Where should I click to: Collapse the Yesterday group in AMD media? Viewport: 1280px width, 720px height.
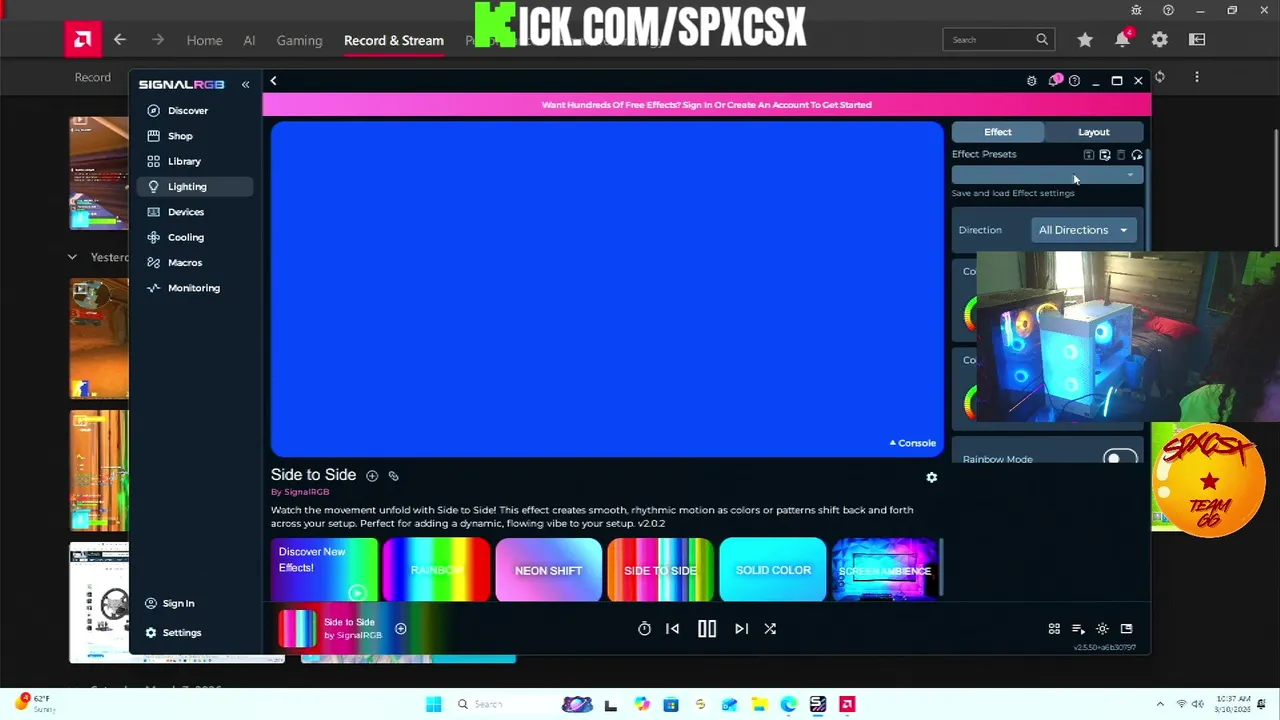click(72, 258)
